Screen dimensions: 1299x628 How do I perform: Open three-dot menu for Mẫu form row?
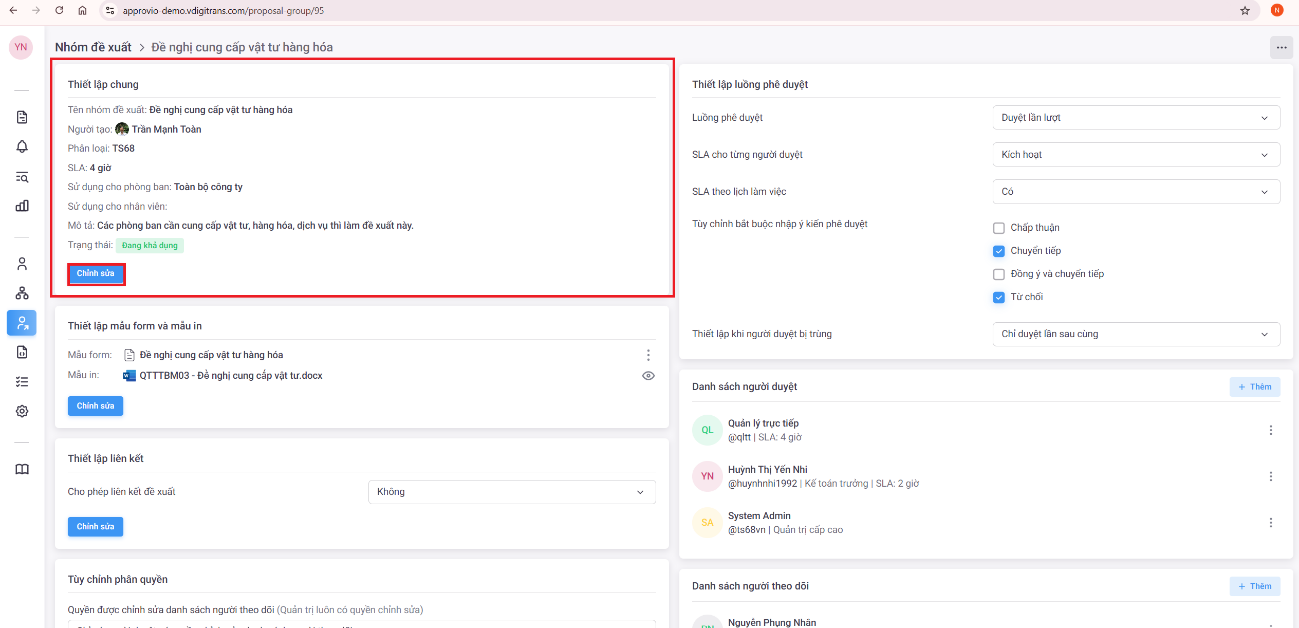pos(648,355)
